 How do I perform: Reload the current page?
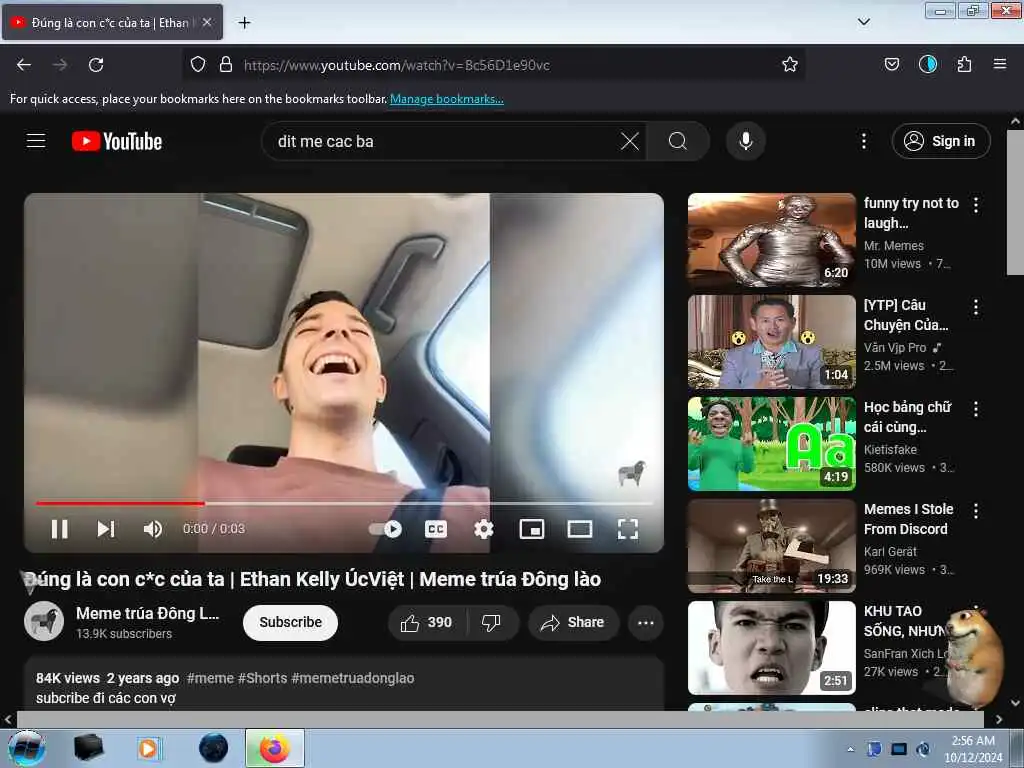pyautogui.click(x=96, y=65)
